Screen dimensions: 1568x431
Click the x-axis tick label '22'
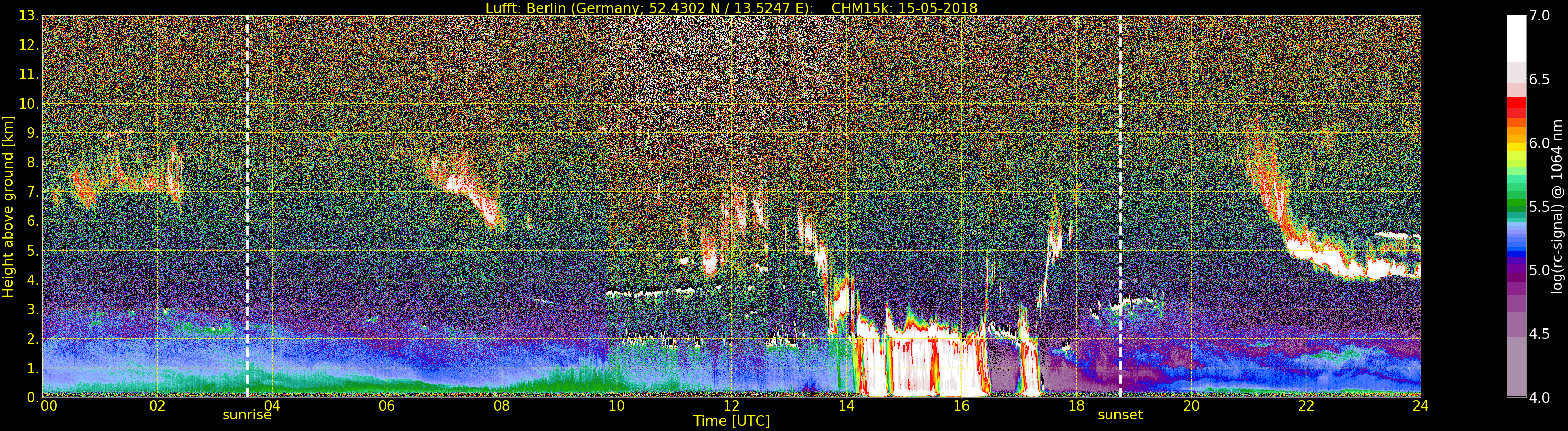coord(1306,406)
